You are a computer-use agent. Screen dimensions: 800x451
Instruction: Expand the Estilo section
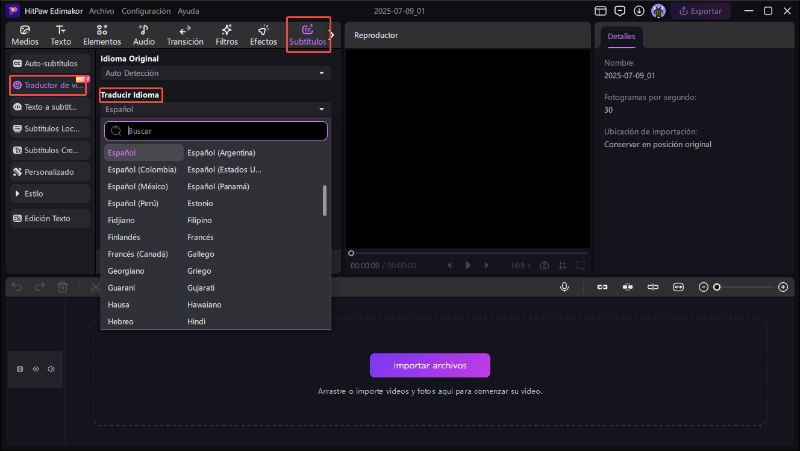(x=49, y=194)
